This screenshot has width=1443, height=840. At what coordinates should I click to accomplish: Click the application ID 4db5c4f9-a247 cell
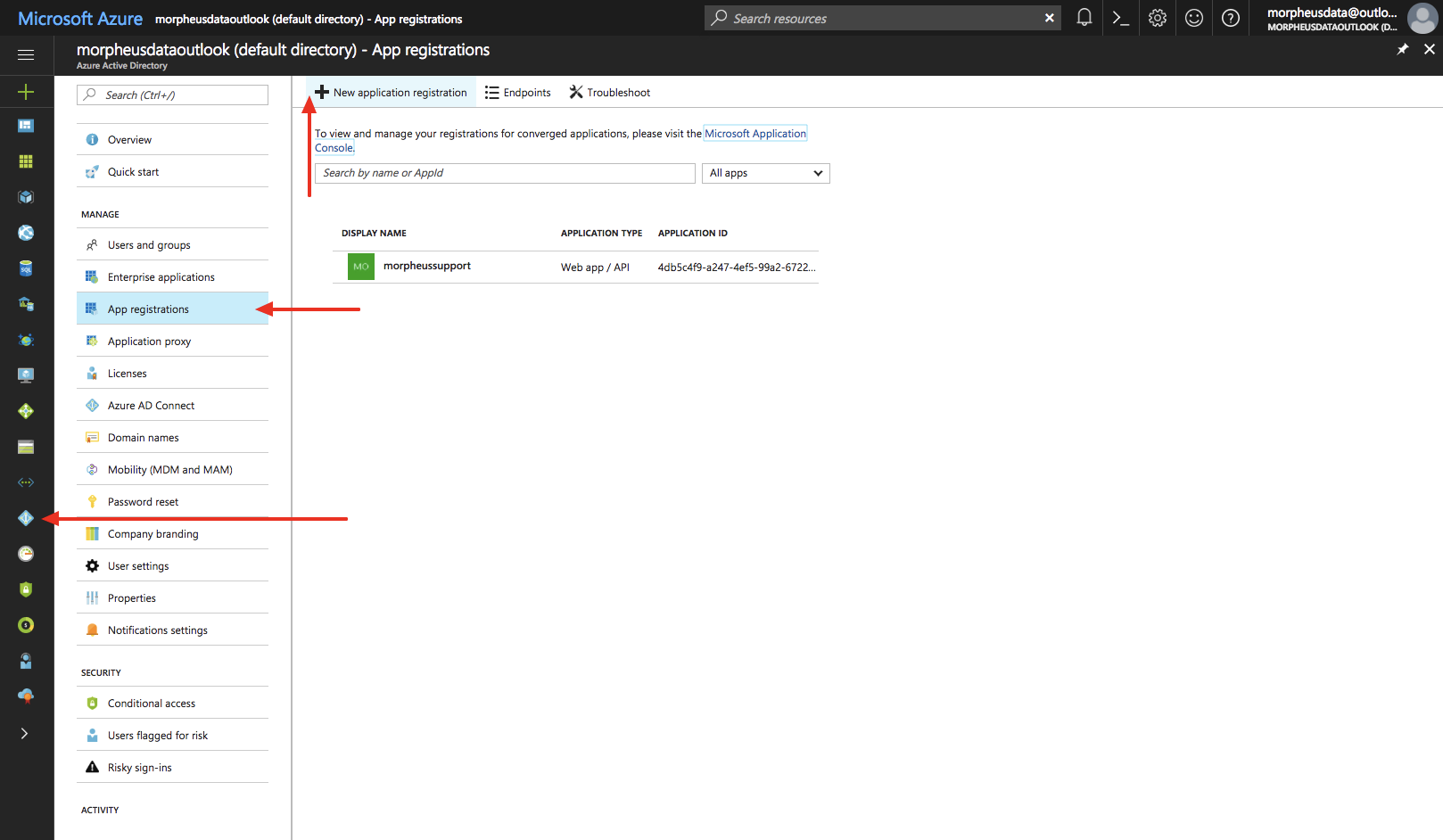point(737,268)
